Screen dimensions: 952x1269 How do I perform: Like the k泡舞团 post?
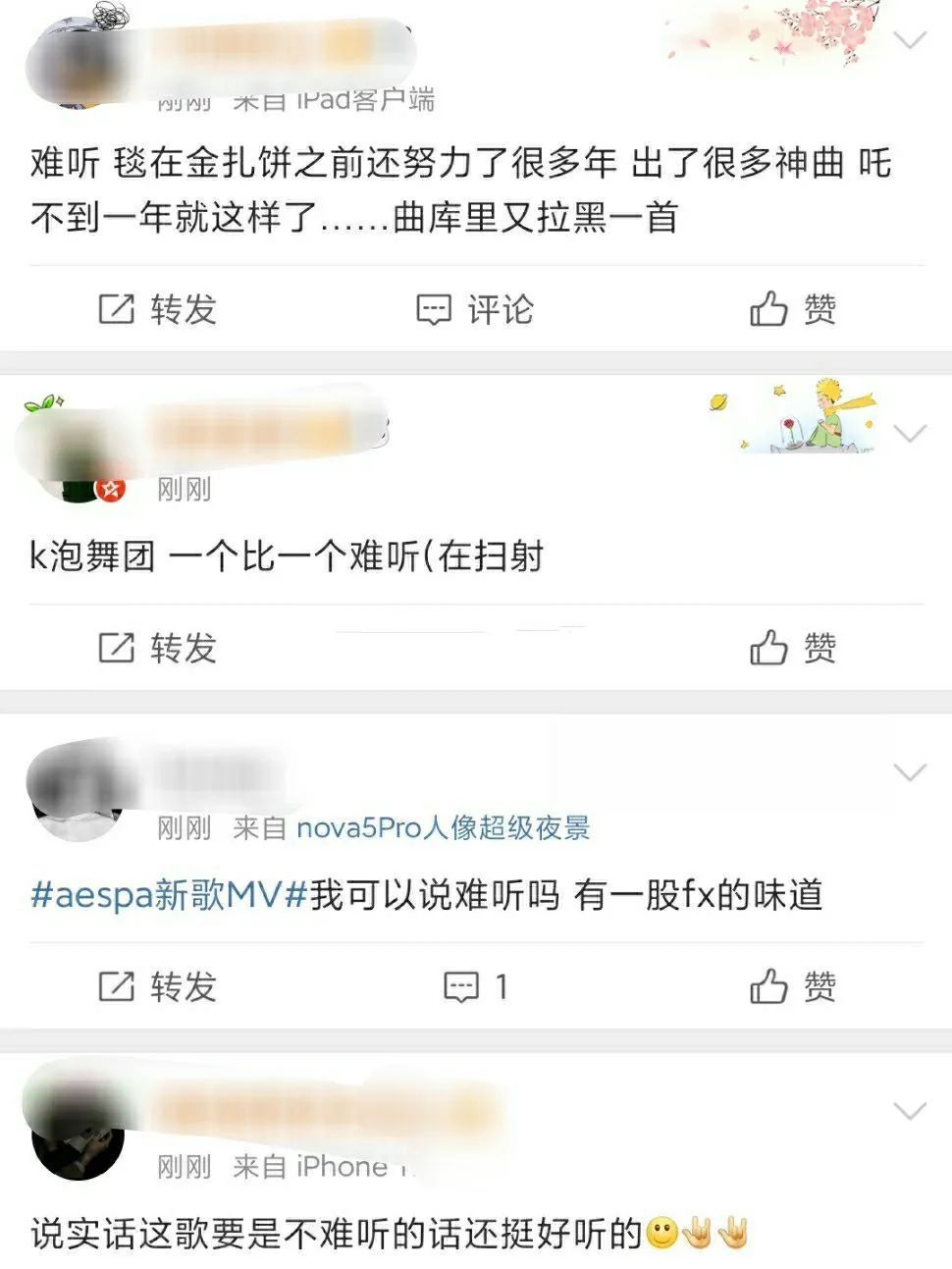793,648
